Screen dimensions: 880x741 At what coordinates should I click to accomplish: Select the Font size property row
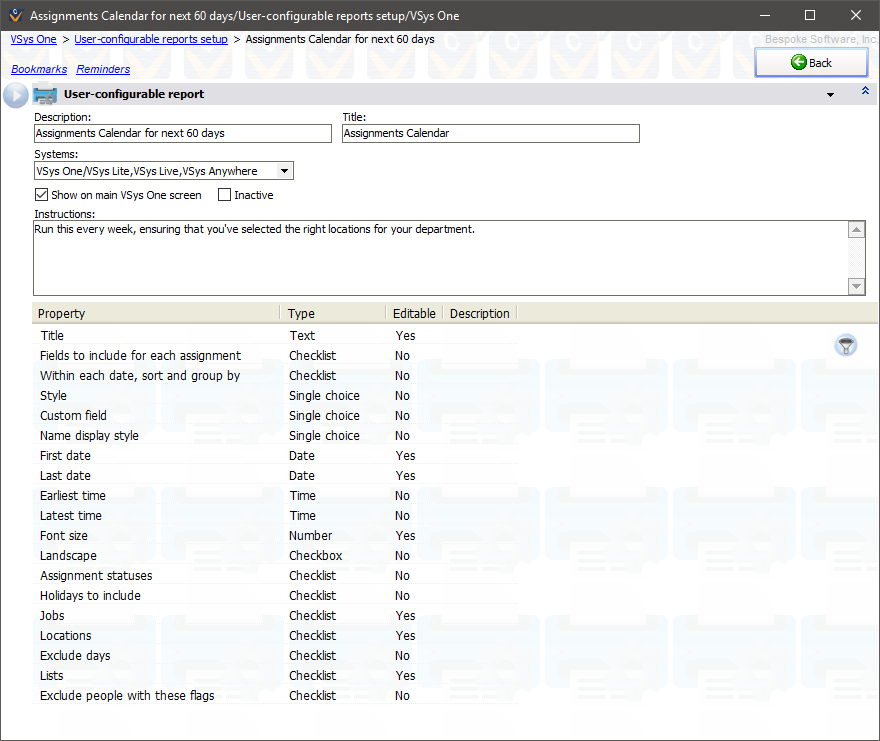tap(64, 536)
